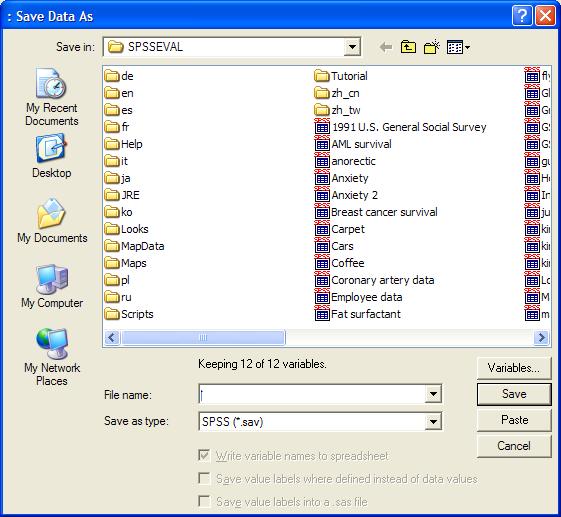
Task: Select the Carpet data file
Action: 340,229
